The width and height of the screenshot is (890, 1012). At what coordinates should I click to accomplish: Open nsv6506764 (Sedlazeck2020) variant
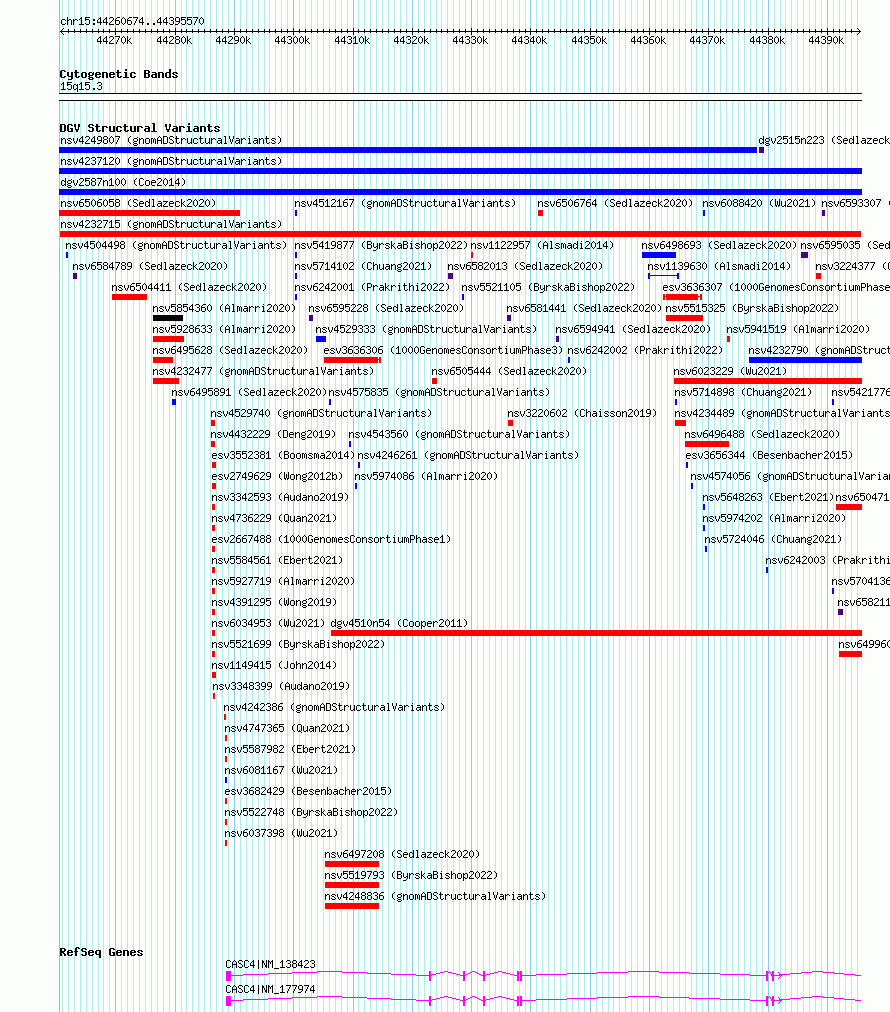click(x=615, y=203)
